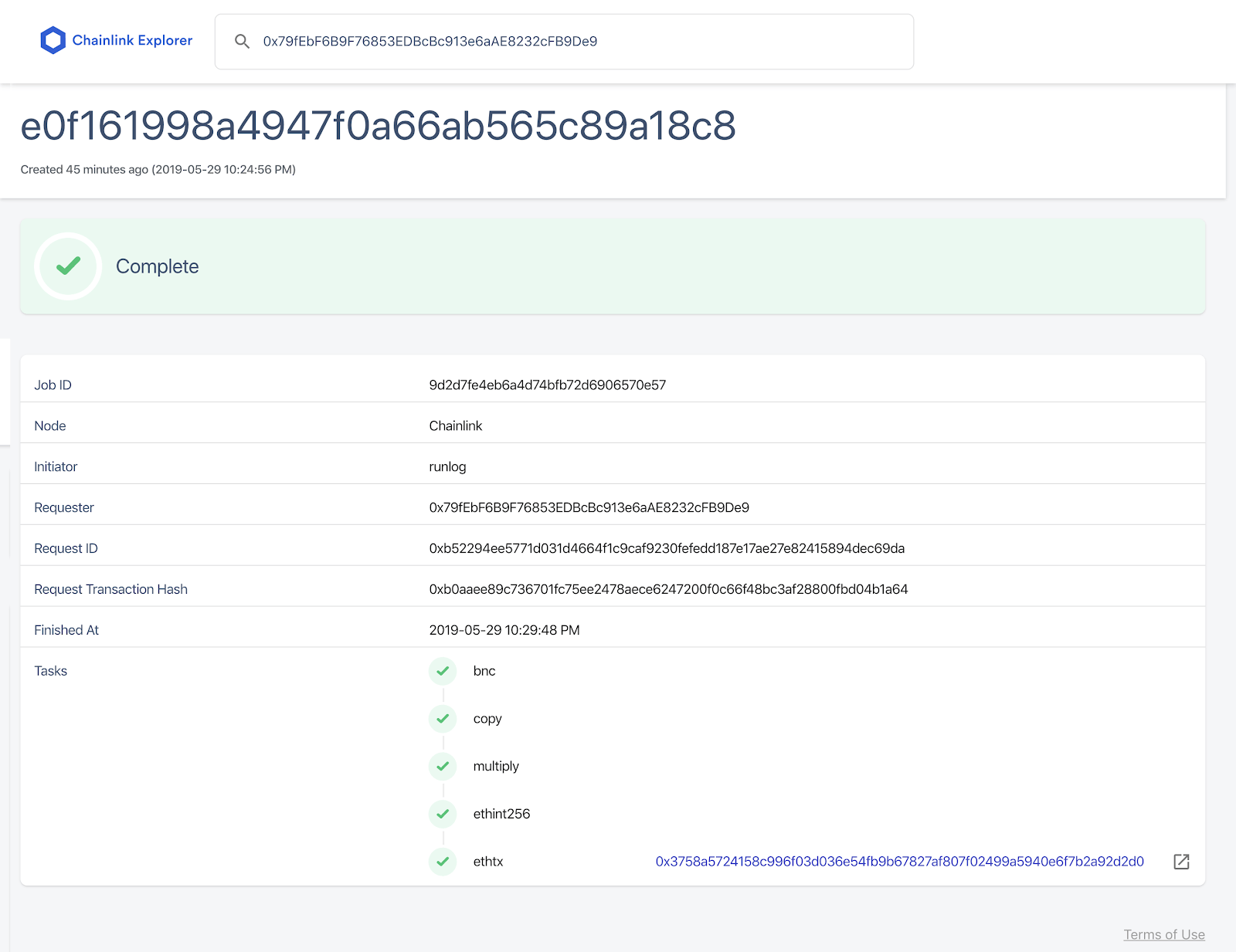Select the Created 45 minutes ago timestamp
1236x952 pixels.
158,170
